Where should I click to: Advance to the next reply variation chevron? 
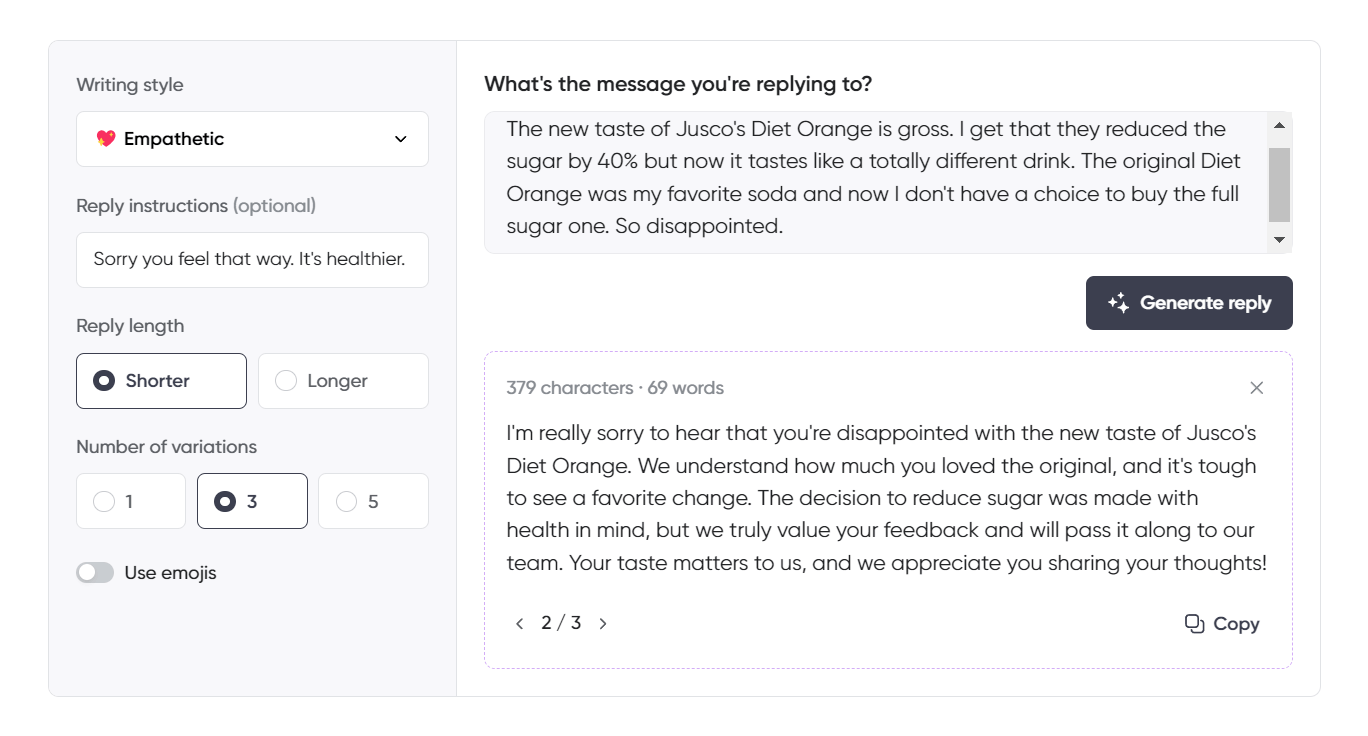603,622
